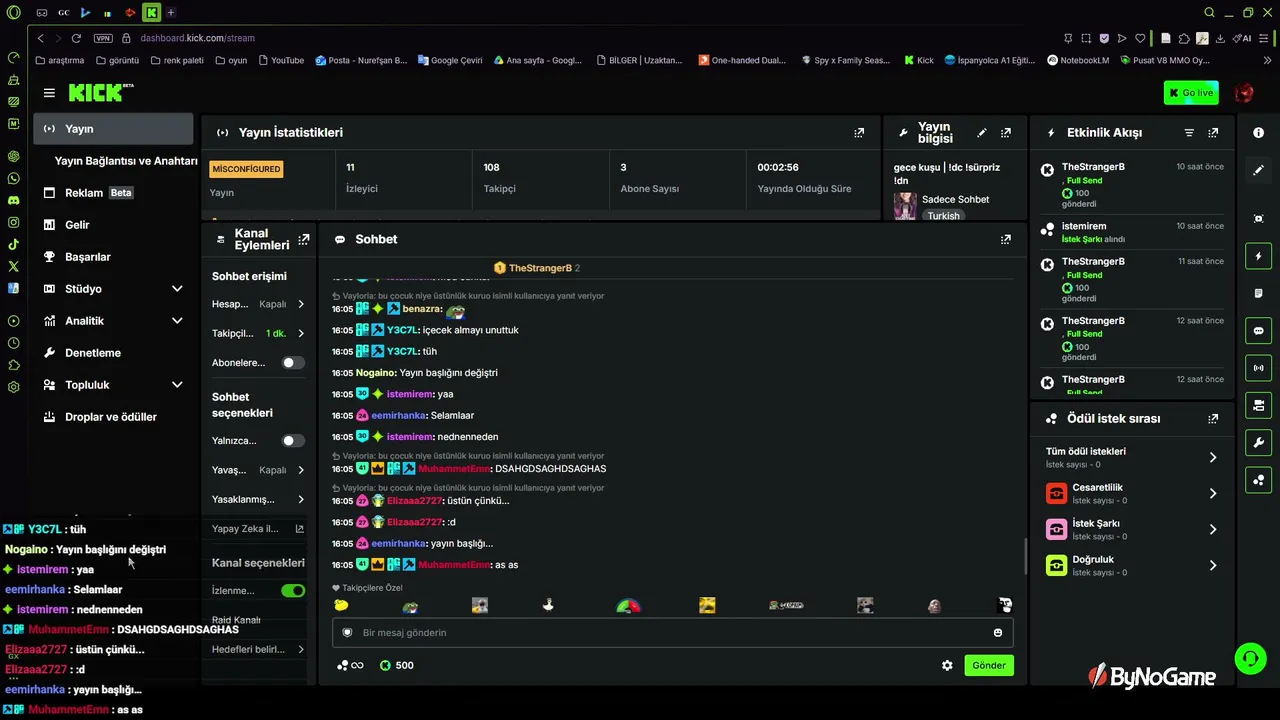
Task: Open the Hedefleri belirl goals chevron
Action: pyautogui.click(x=301, y=649)
